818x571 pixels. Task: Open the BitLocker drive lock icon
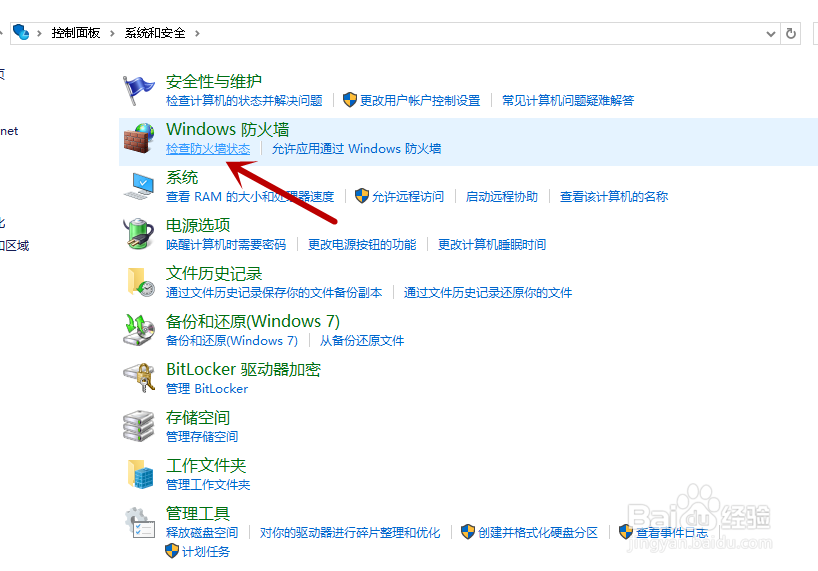point(139,378)
